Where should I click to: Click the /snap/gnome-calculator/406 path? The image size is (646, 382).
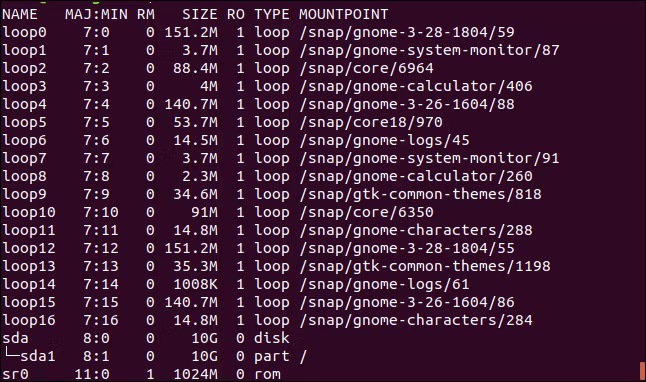[x=416, y=86]
